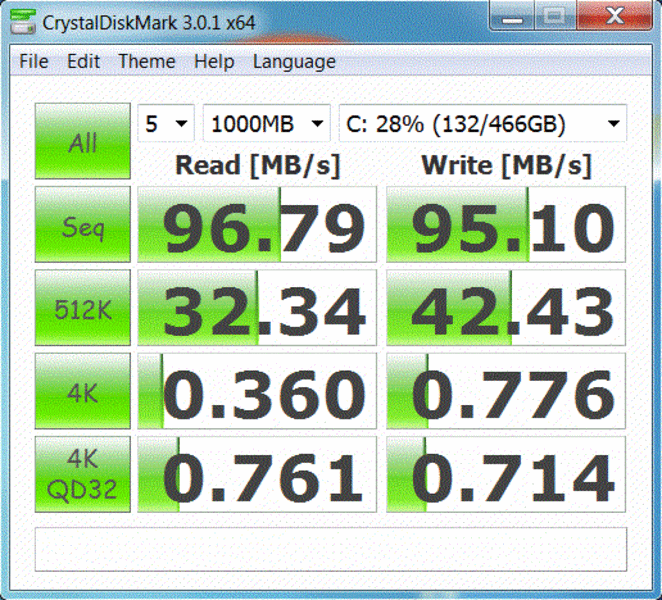Screen dimensions: 662x600
Task: Expand the test count dropdown showing 5
Action: [166, 123]
